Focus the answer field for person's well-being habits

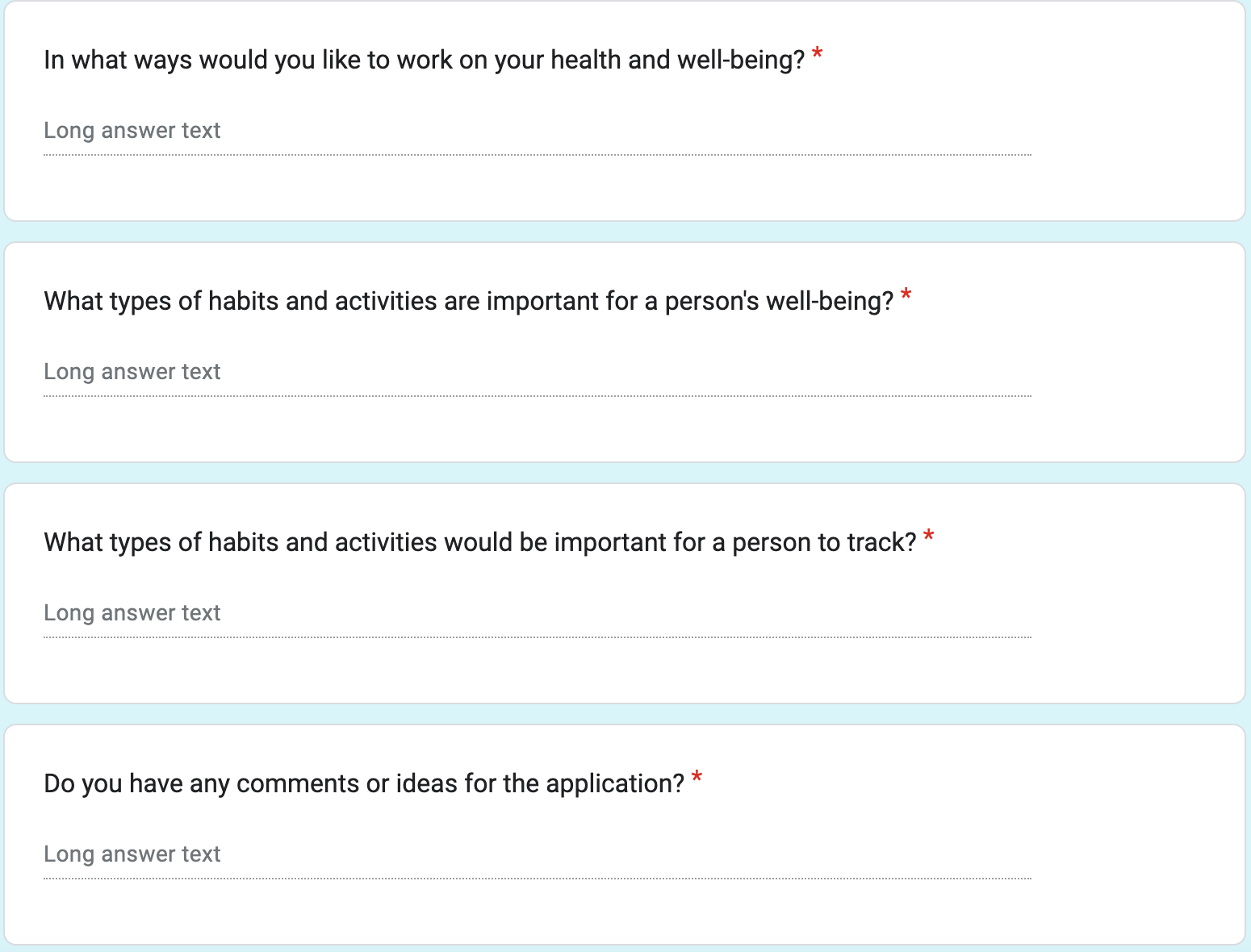tap(538, 373)
